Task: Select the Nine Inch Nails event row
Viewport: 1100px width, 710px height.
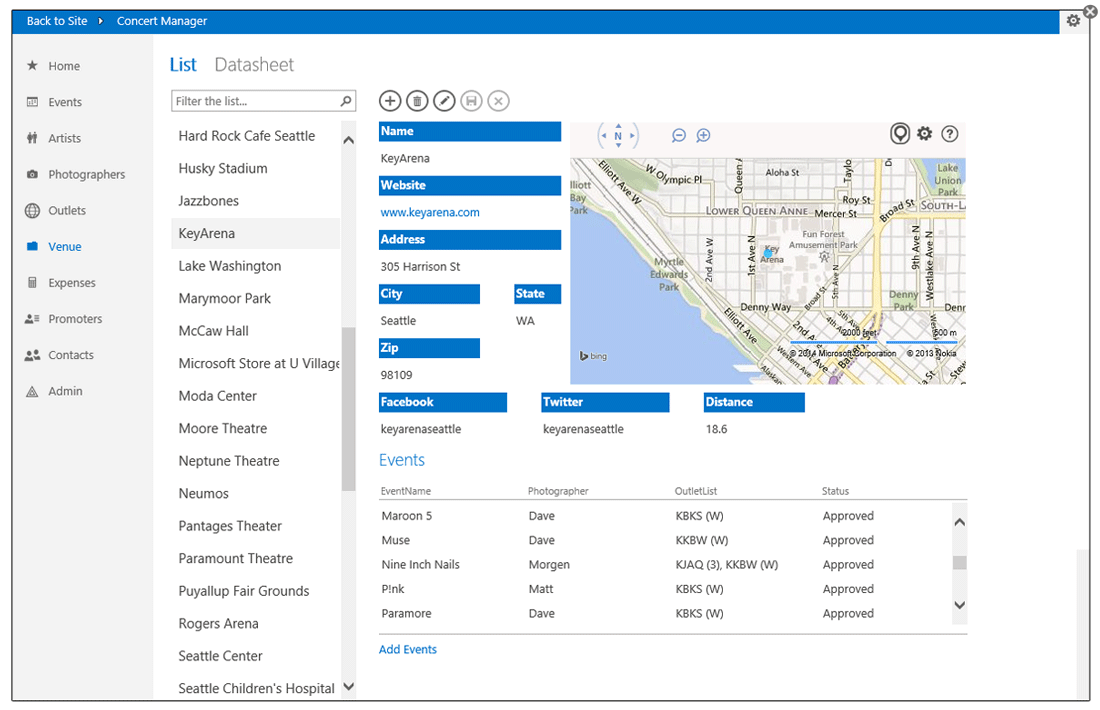Action: tap(665, 565)
